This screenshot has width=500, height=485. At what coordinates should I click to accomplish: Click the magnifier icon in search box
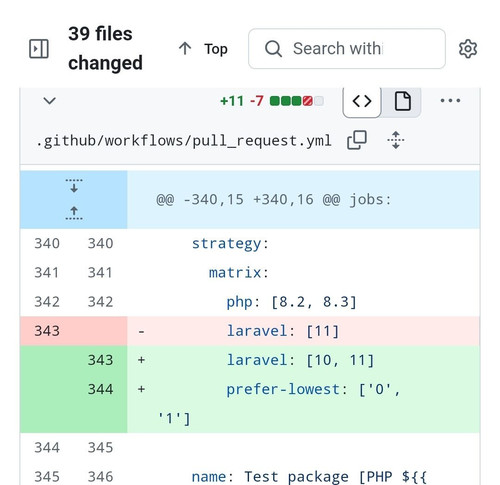(273, 49)
